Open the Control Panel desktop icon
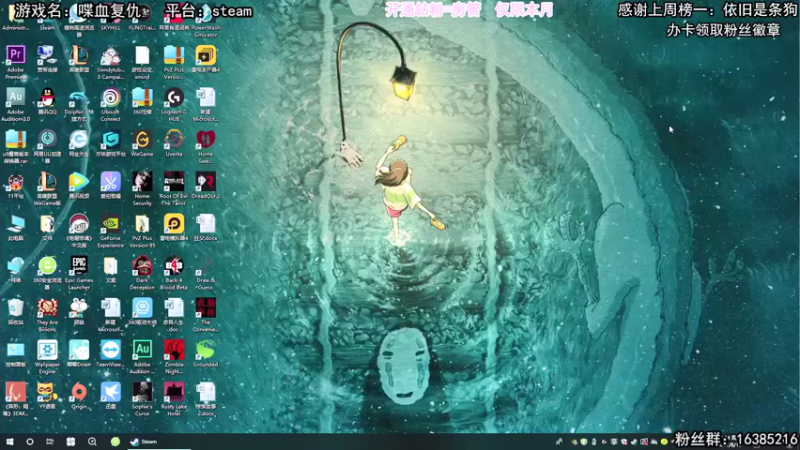Screen dimensions: 800x450 [x=15, y=356]
